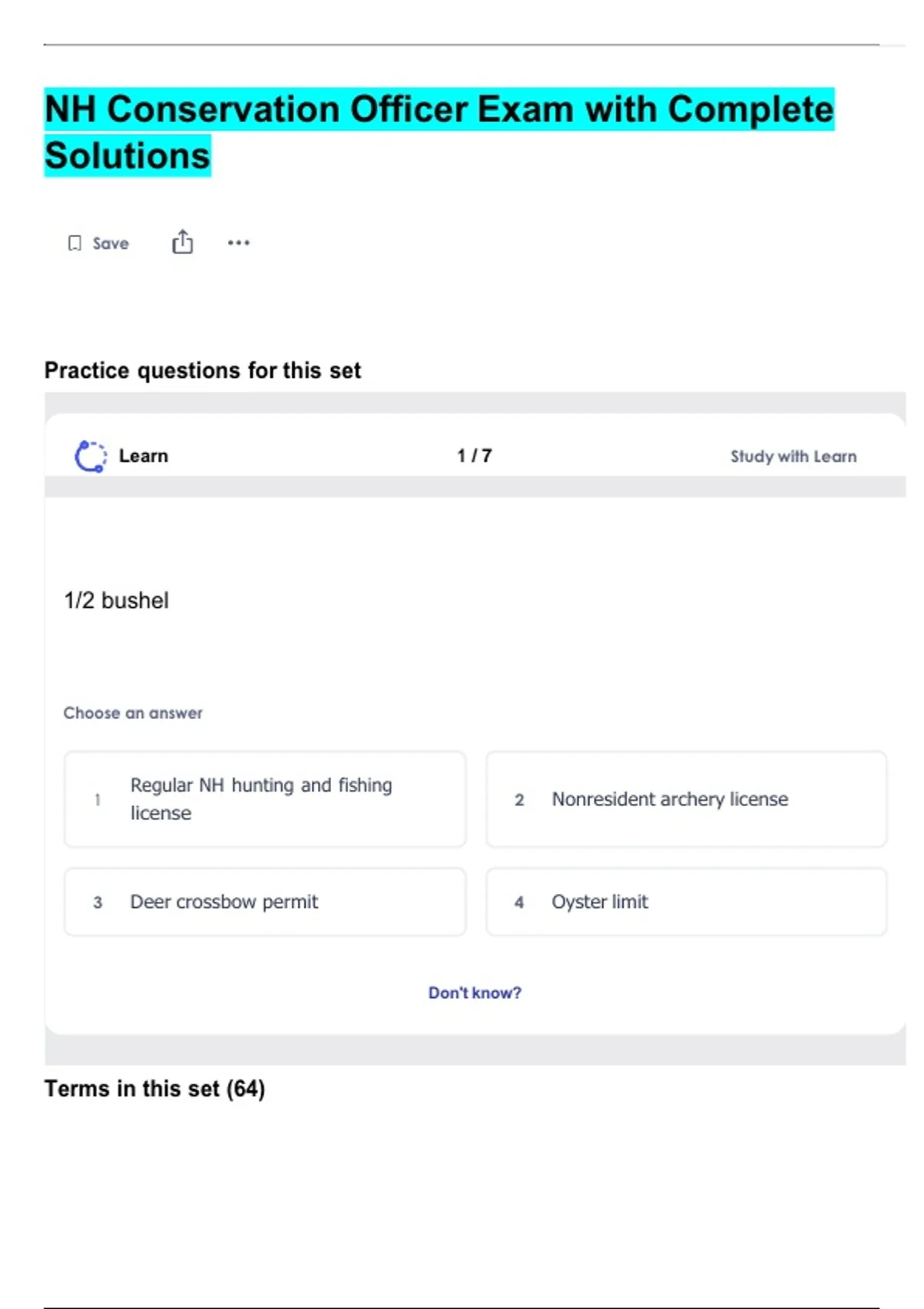The image size is (924, 1309).
Task: Click the "1 / 7" question progress counter
Action: coord(474,456)
